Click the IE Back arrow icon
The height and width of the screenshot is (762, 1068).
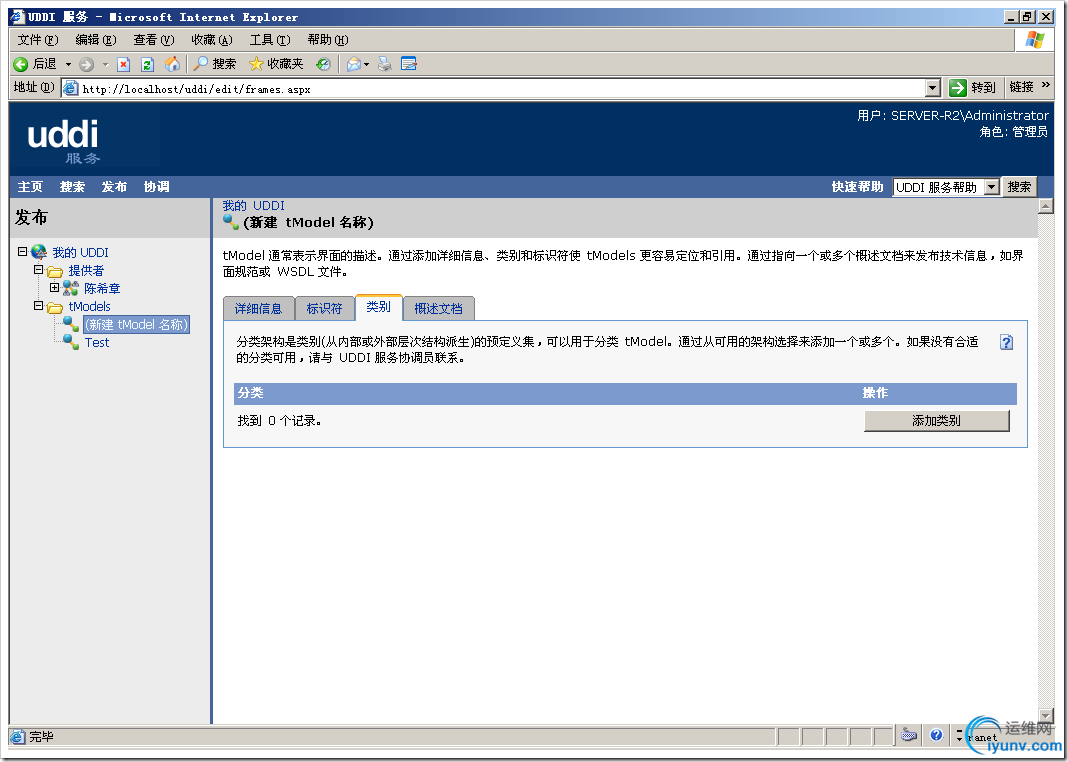21,64
